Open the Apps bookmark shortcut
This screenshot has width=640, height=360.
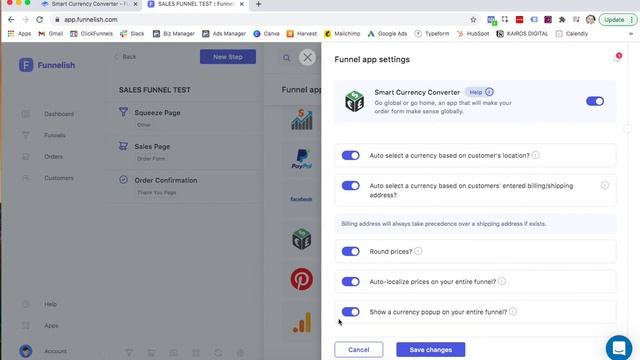point(20,34)
